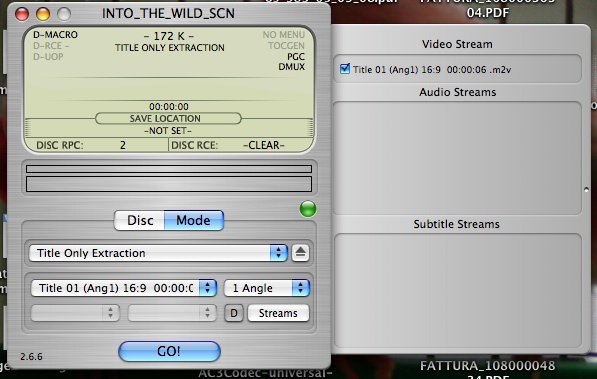Viewport: 597px width, 379px height.
Task: Click the first disabled chapter popup
Action: (x=75, y=313)
